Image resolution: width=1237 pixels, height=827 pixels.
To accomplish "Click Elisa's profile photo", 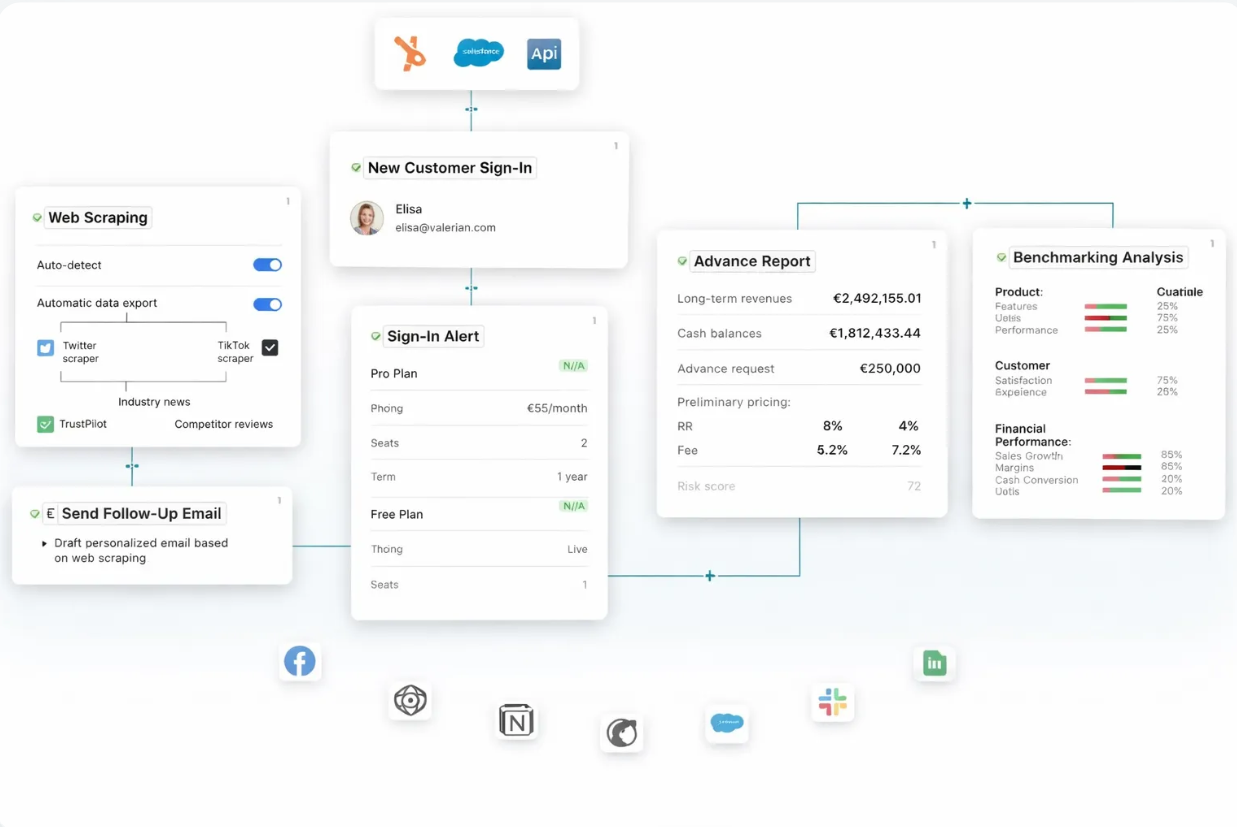I will [x=367, y=218].
